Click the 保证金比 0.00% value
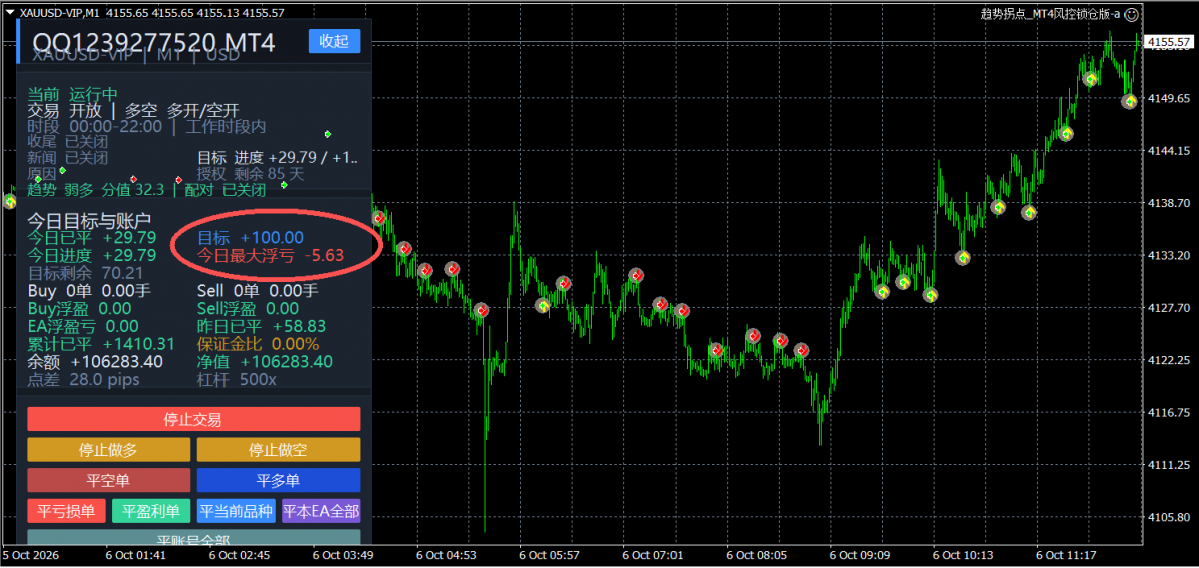The height and width of the screenshot is (568, 1199). [x=258, y=343]
